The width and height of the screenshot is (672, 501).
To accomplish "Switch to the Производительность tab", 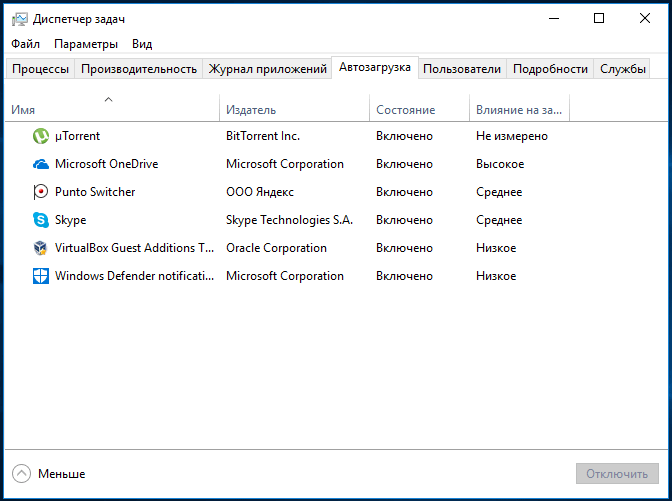I will pyautogui.click(x=139, y=69).
